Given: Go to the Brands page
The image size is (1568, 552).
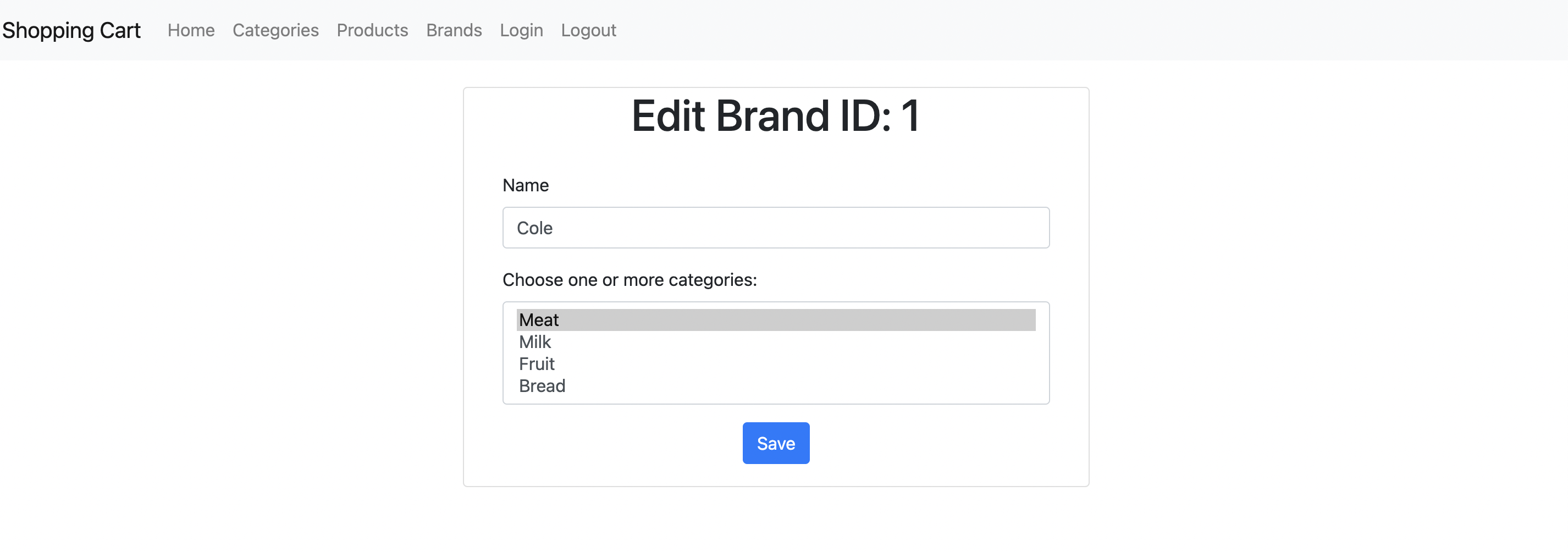Looking at the screenshot, I should coord(454,30).
